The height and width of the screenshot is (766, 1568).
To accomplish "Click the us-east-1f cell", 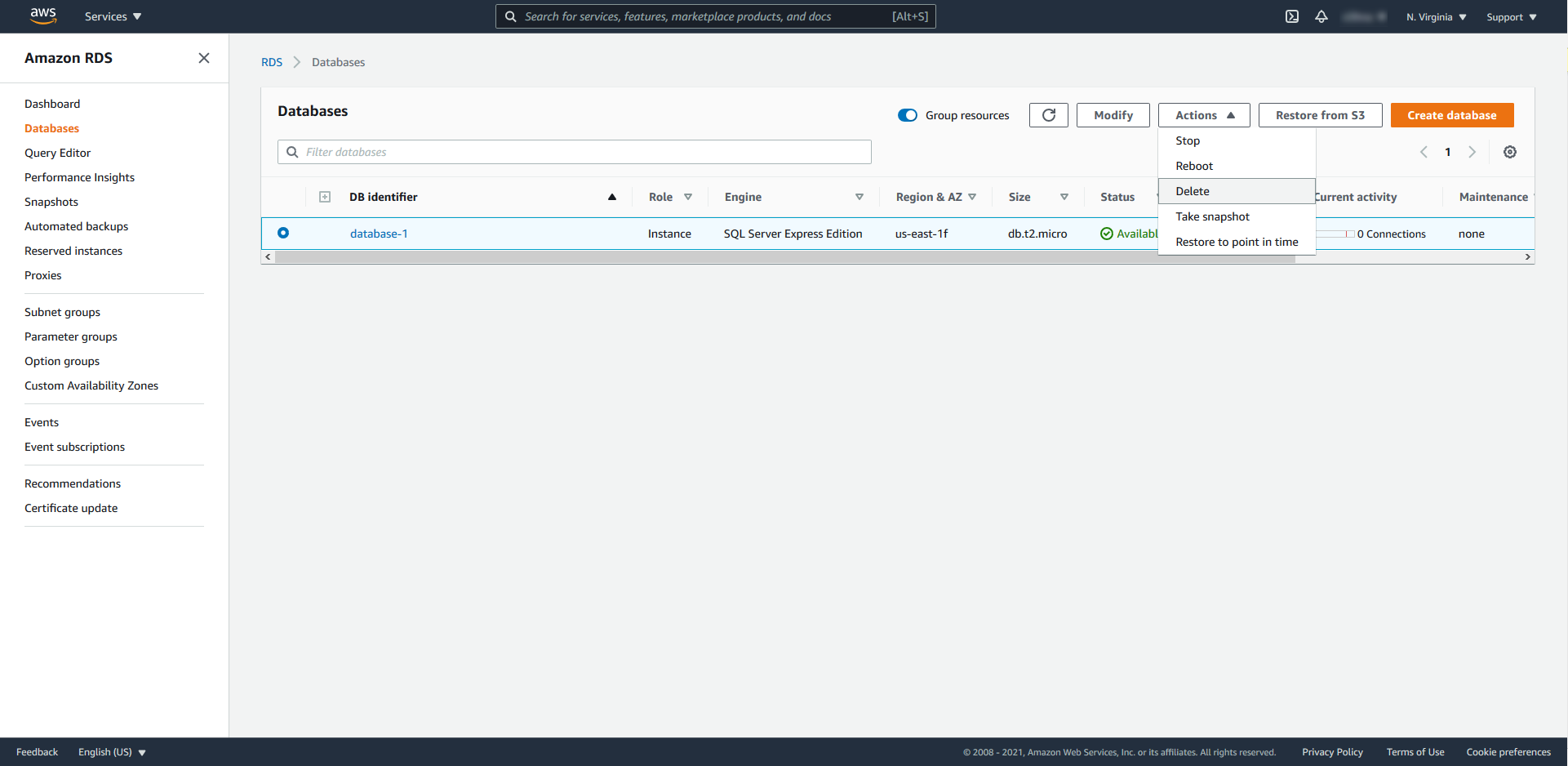I will (x=922, y=234).
